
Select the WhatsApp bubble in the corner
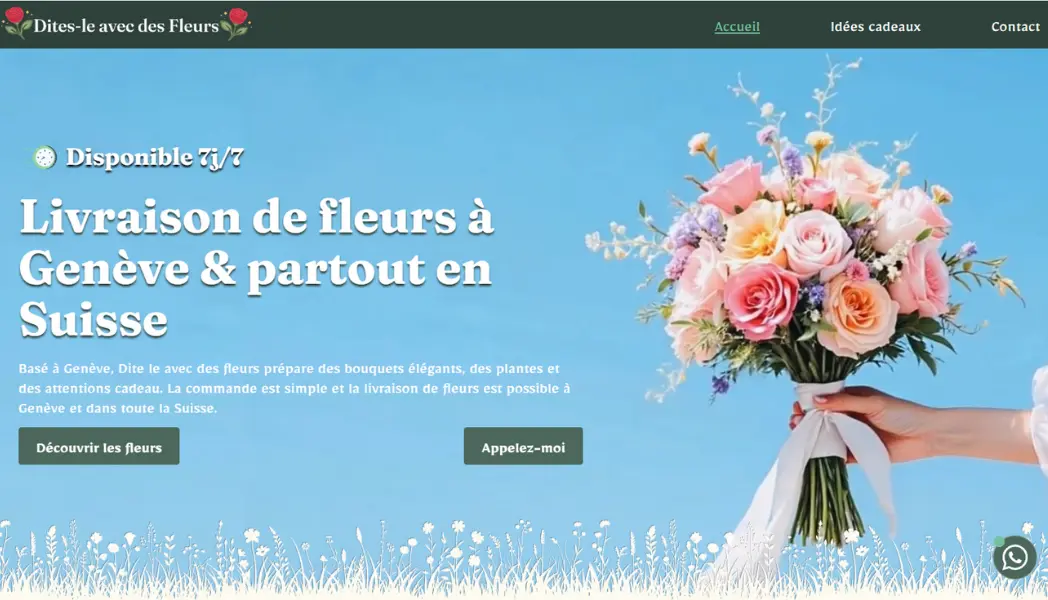point(1015,559)
